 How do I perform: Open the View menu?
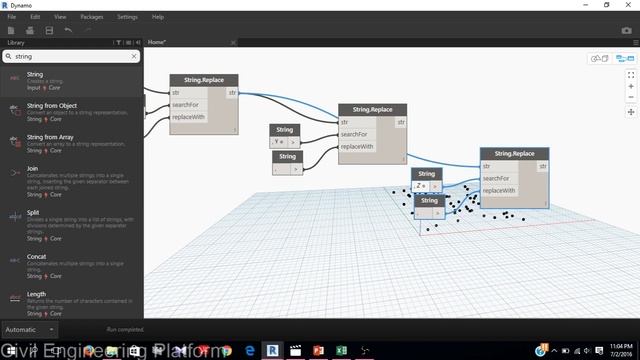[60, 17]
